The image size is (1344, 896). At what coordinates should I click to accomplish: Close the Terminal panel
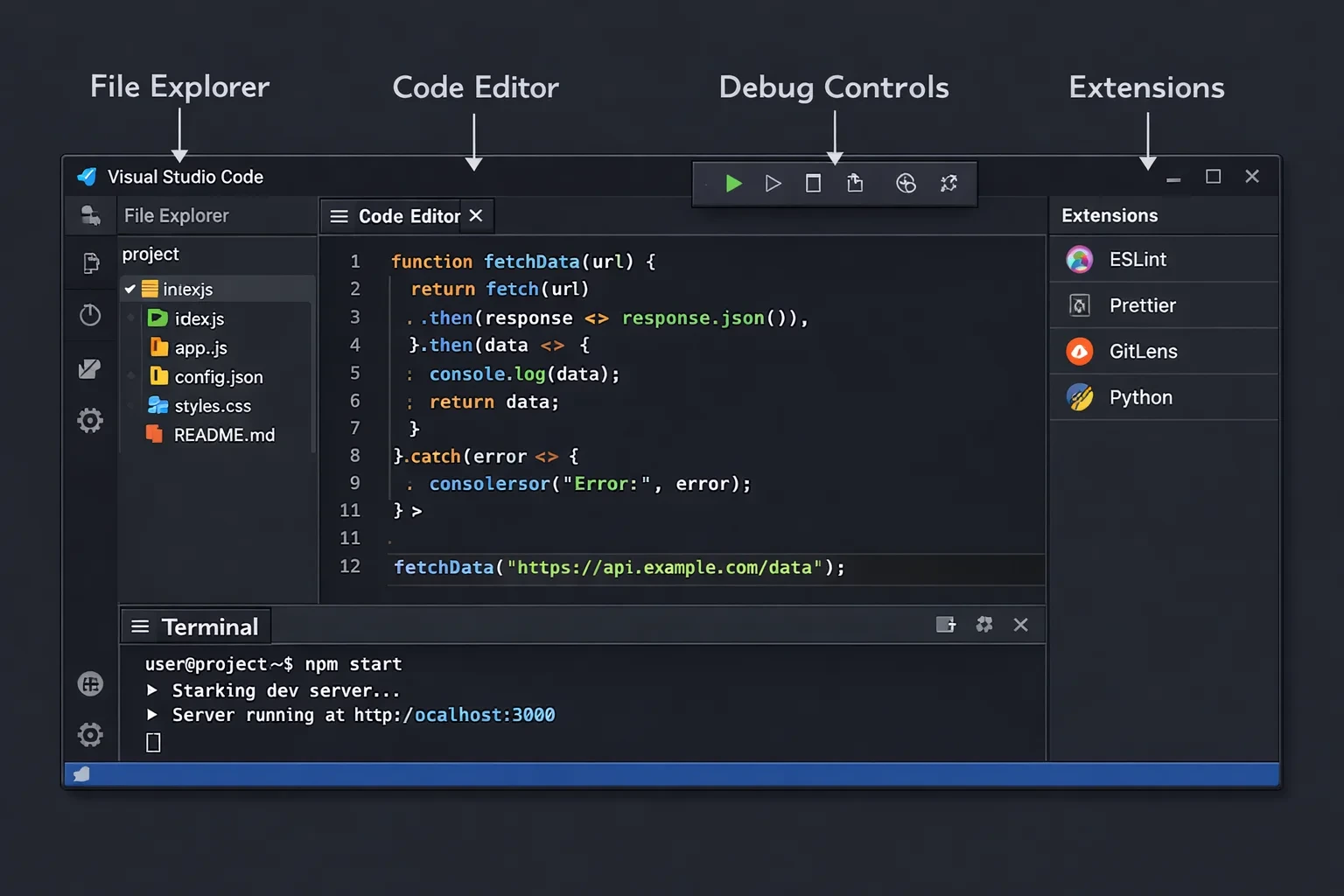point(1020,625)
